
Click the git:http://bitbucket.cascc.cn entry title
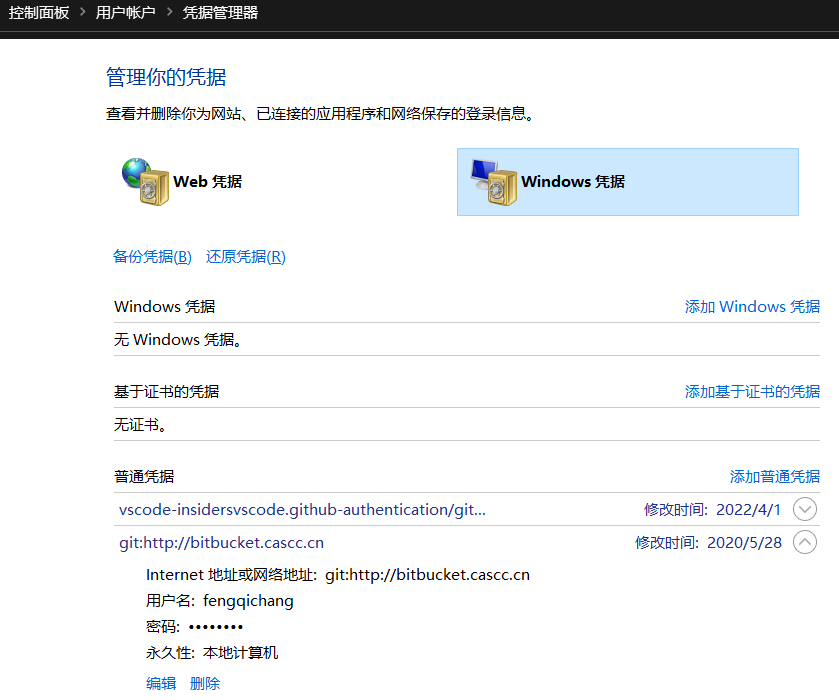(221, 544)
